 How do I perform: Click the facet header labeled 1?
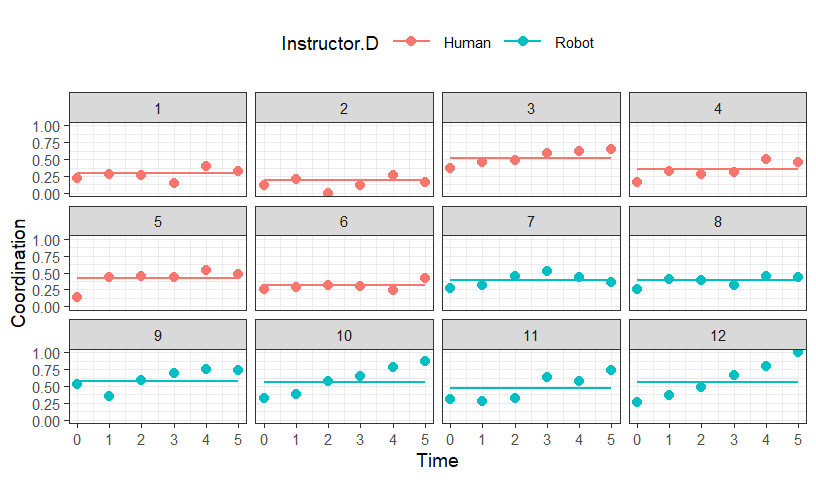point(158,108)
